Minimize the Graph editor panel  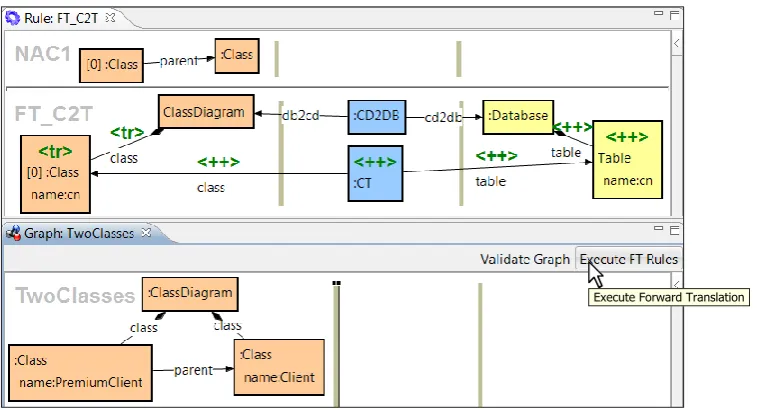659,228
